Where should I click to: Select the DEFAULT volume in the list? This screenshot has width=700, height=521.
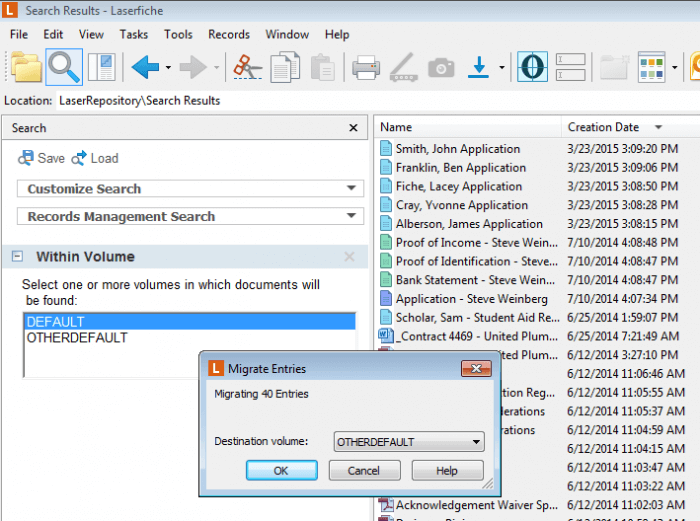click(190, 321)
